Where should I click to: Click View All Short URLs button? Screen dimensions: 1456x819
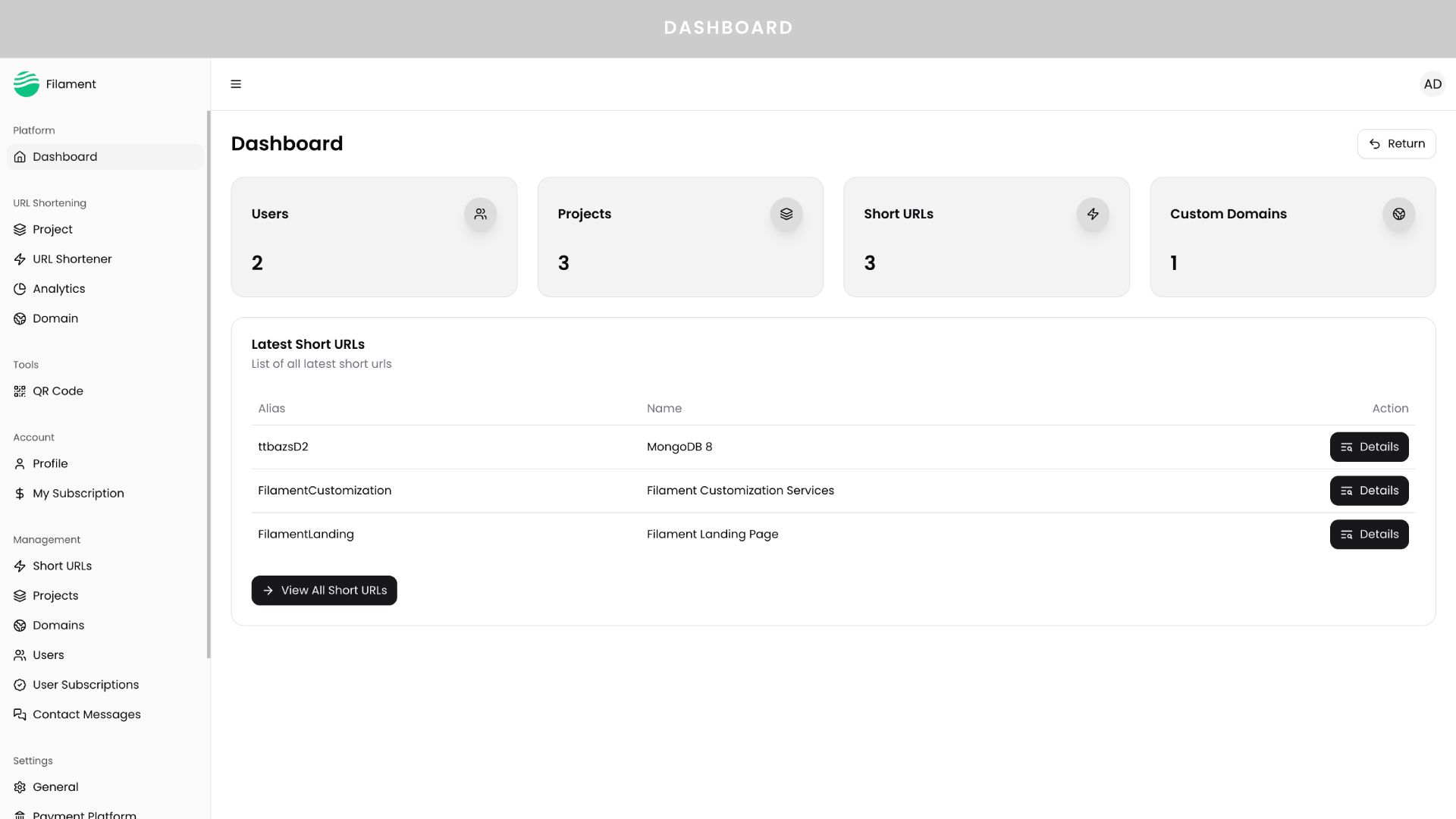tap(324, 591)
